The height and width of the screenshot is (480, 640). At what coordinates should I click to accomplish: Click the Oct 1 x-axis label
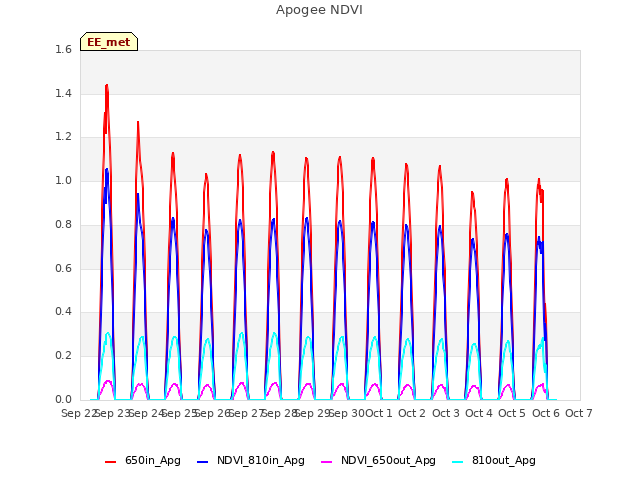point(379,413)
